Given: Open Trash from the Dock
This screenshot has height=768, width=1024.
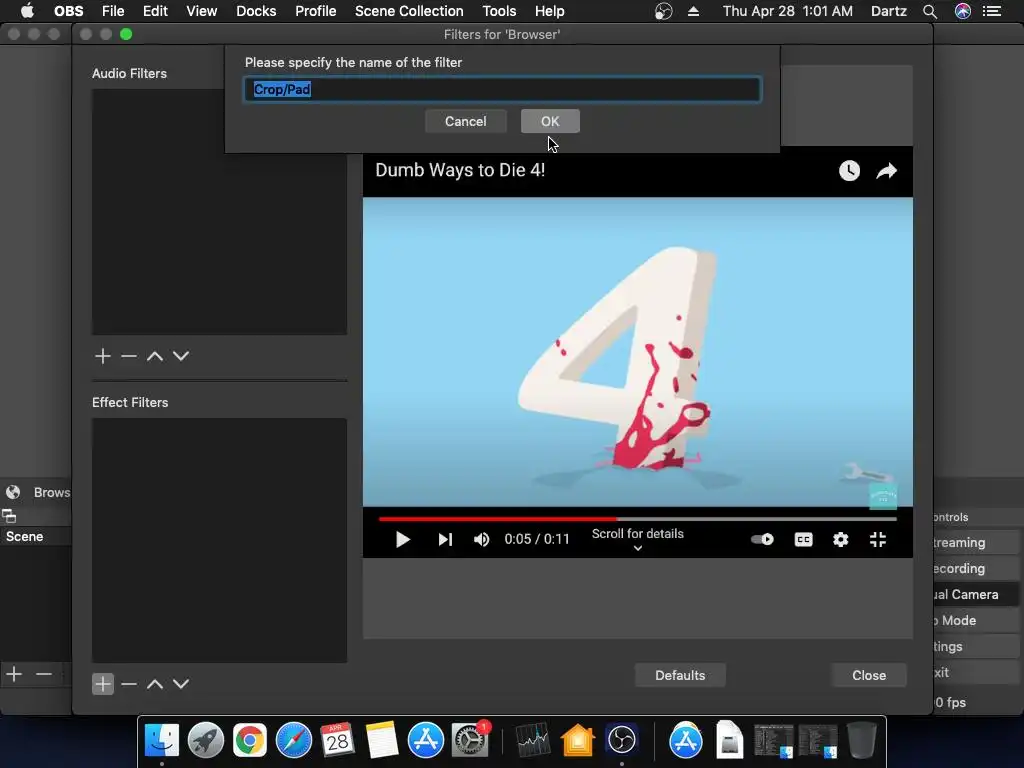Looking at the screenshot, I should 861,740.
